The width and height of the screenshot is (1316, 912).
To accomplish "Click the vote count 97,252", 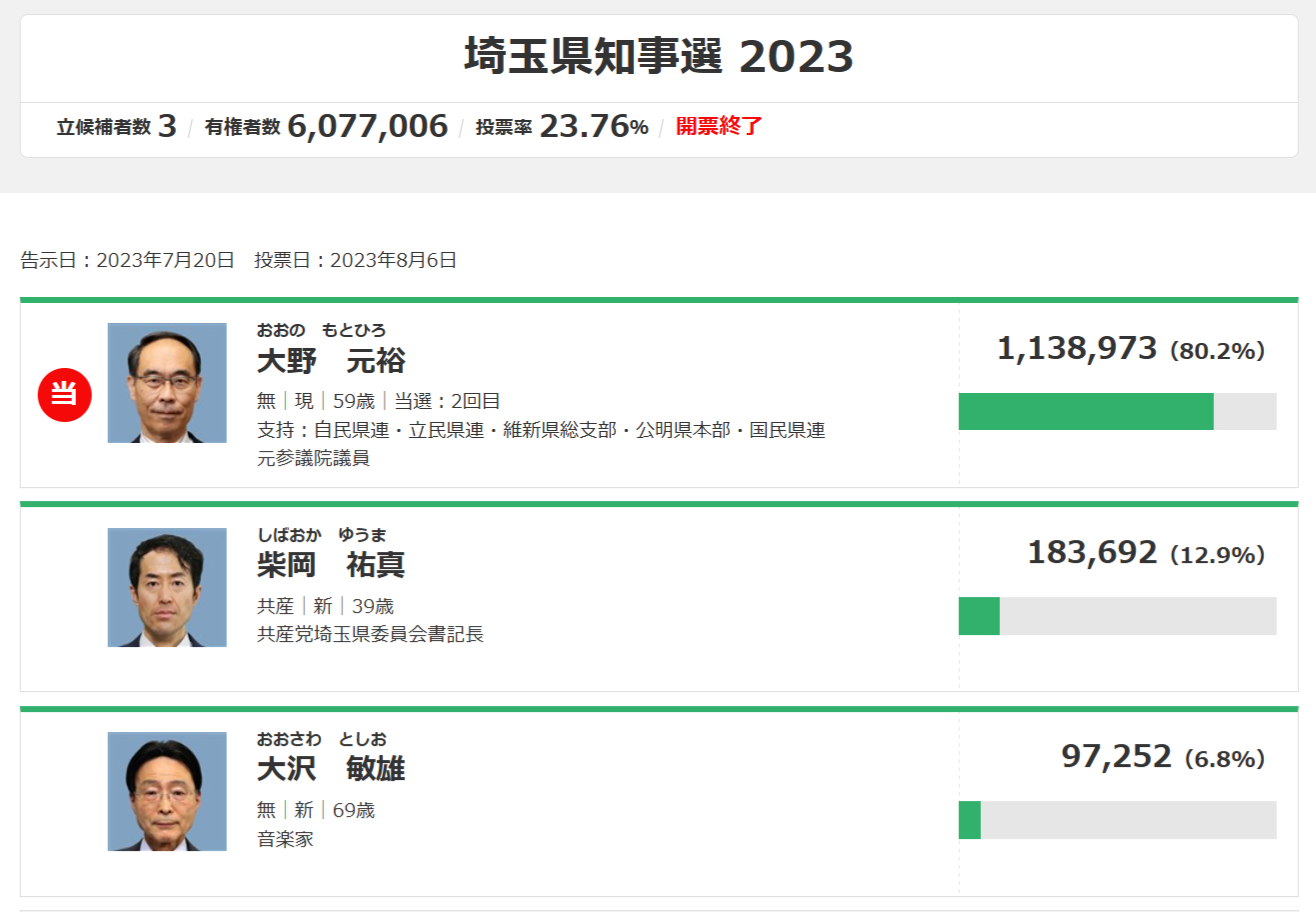I will click(1116, 756).
